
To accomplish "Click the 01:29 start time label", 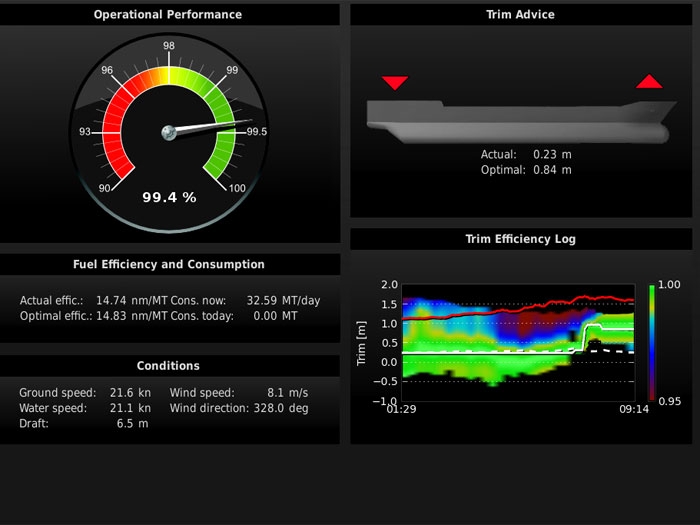I will (x=401, y=409).
